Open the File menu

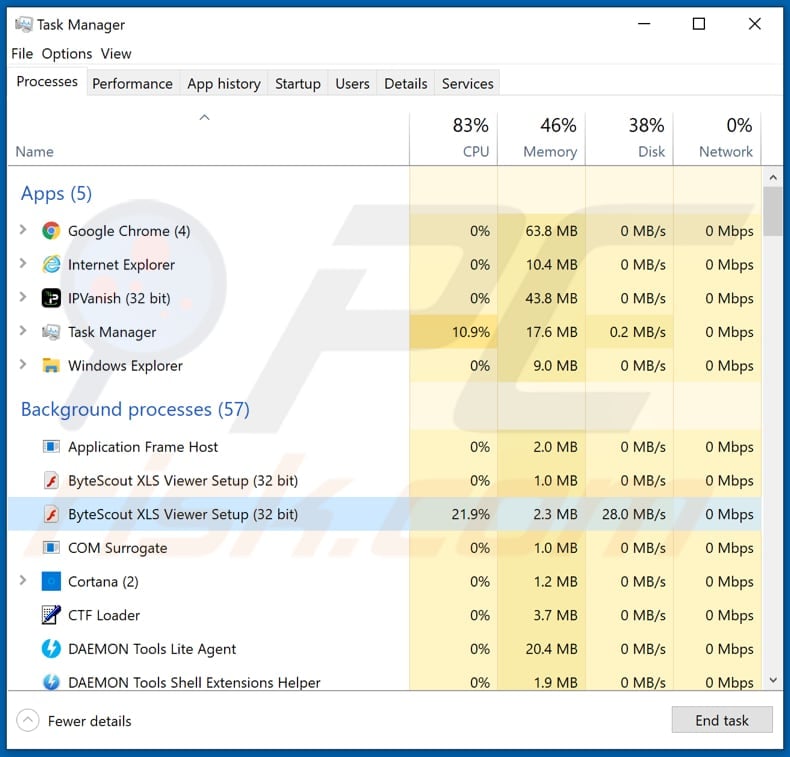point(22,53)
